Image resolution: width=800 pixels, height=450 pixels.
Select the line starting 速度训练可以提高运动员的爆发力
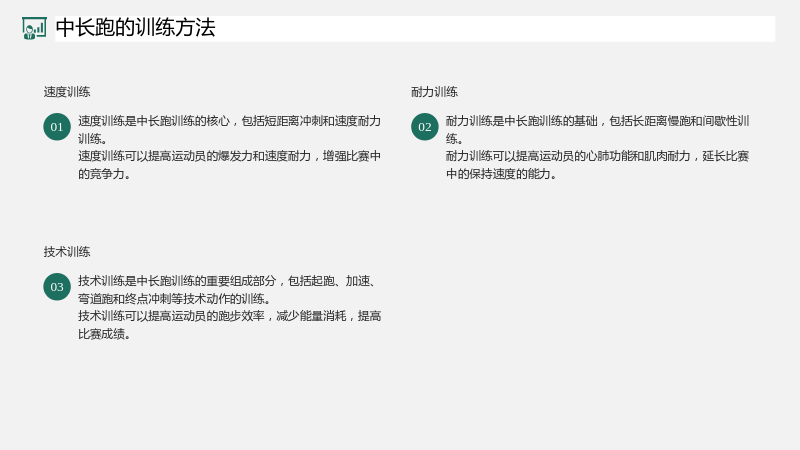pyautogui.click(x=229, y=156)
